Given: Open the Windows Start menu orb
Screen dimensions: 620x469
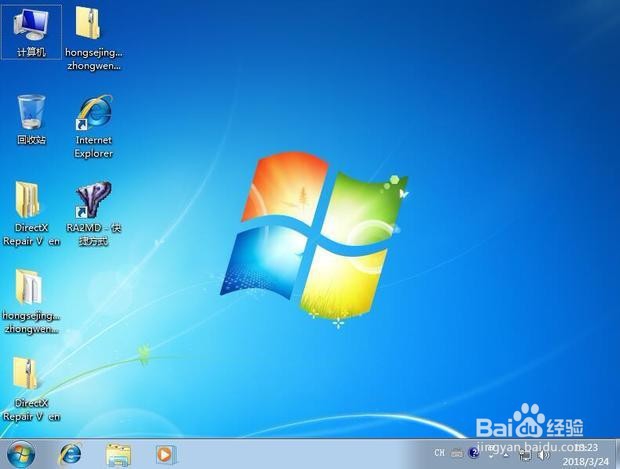Looking at the screenshot, I should (x=20, y=454).
